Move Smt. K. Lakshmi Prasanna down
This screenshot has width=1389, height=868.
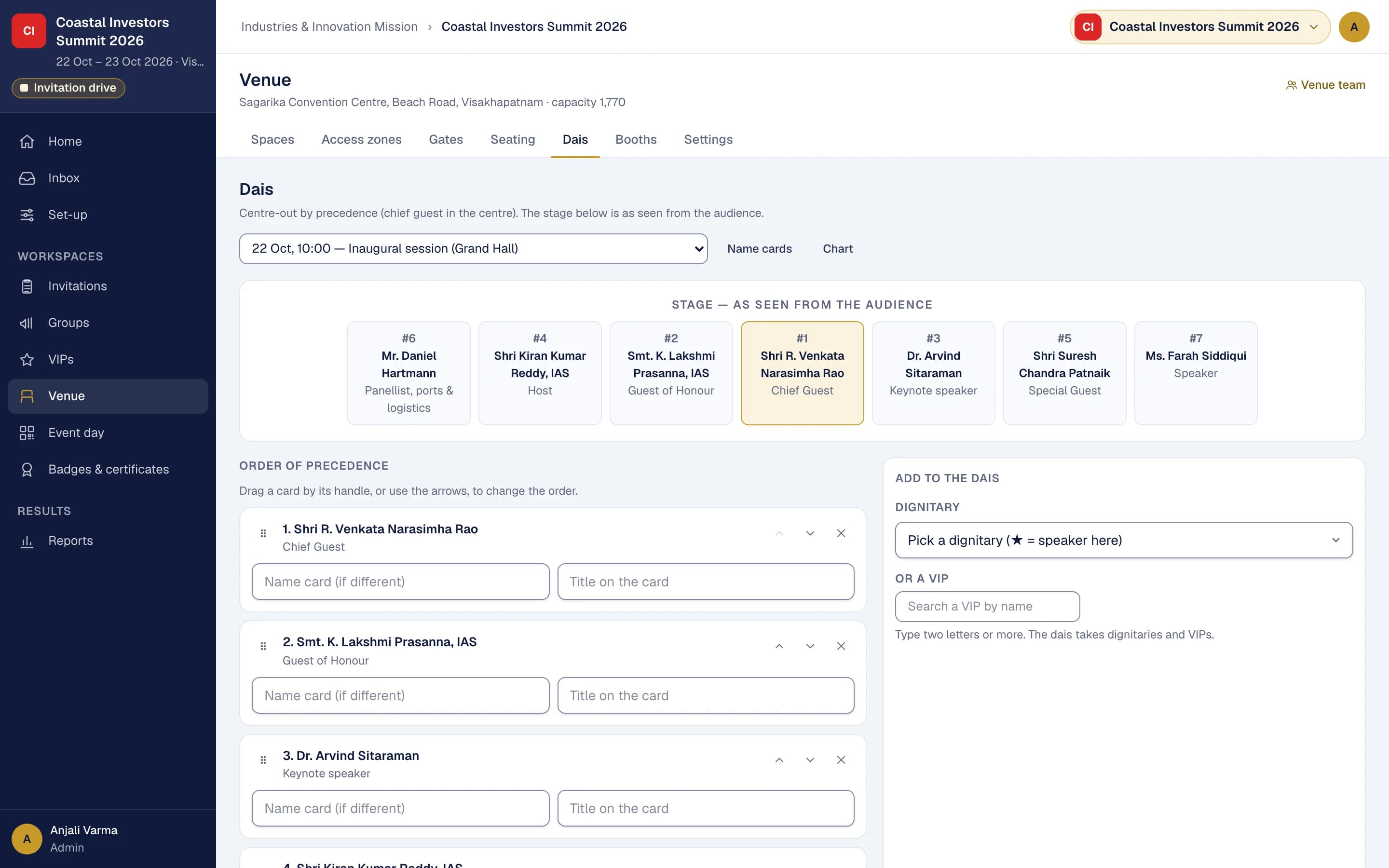[x=810, y=646]
